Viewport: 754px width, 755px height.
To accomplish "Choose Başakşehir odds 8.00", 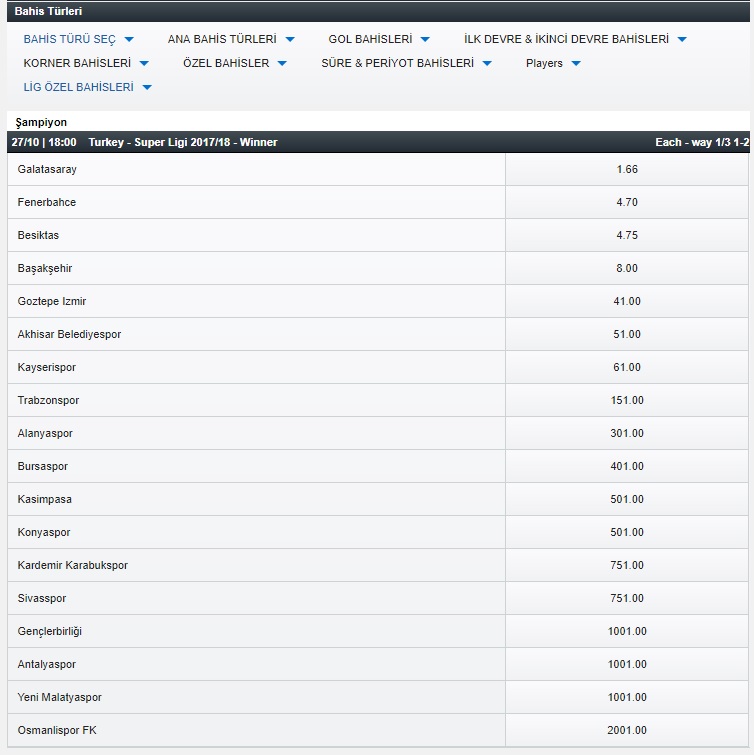I will coord(627,268).
